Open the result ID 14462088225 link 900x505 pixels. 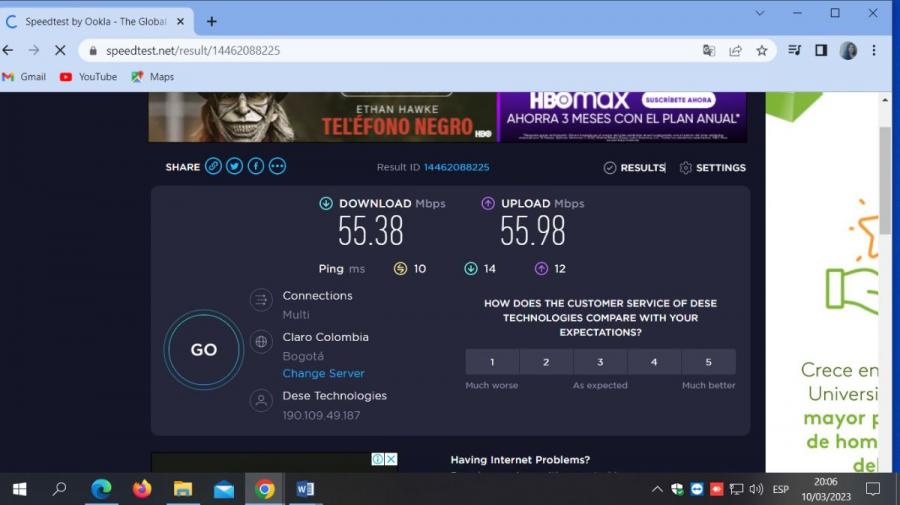point(456,167)
